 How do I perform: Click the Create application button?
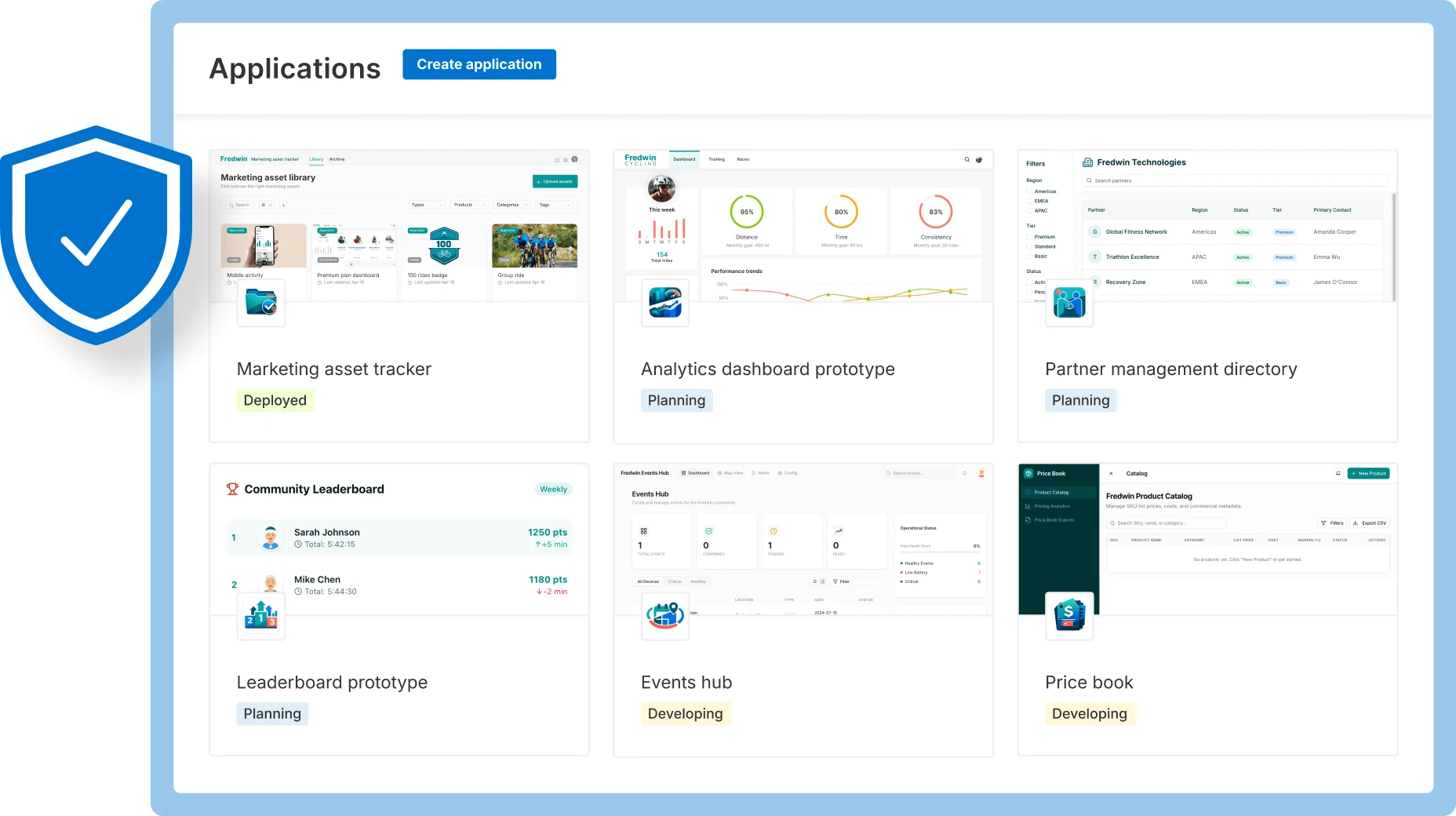click(x=479, y=64)
